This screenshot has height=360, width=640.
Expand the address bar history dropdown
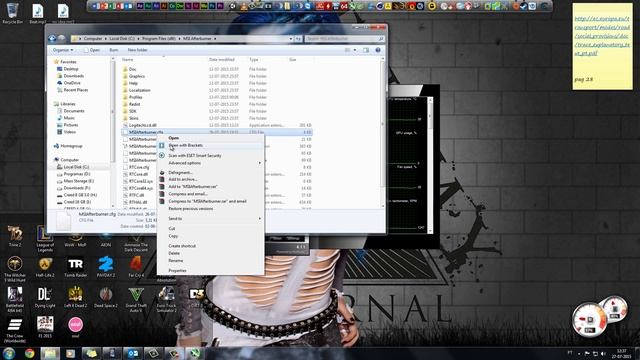tap(291, 39)
